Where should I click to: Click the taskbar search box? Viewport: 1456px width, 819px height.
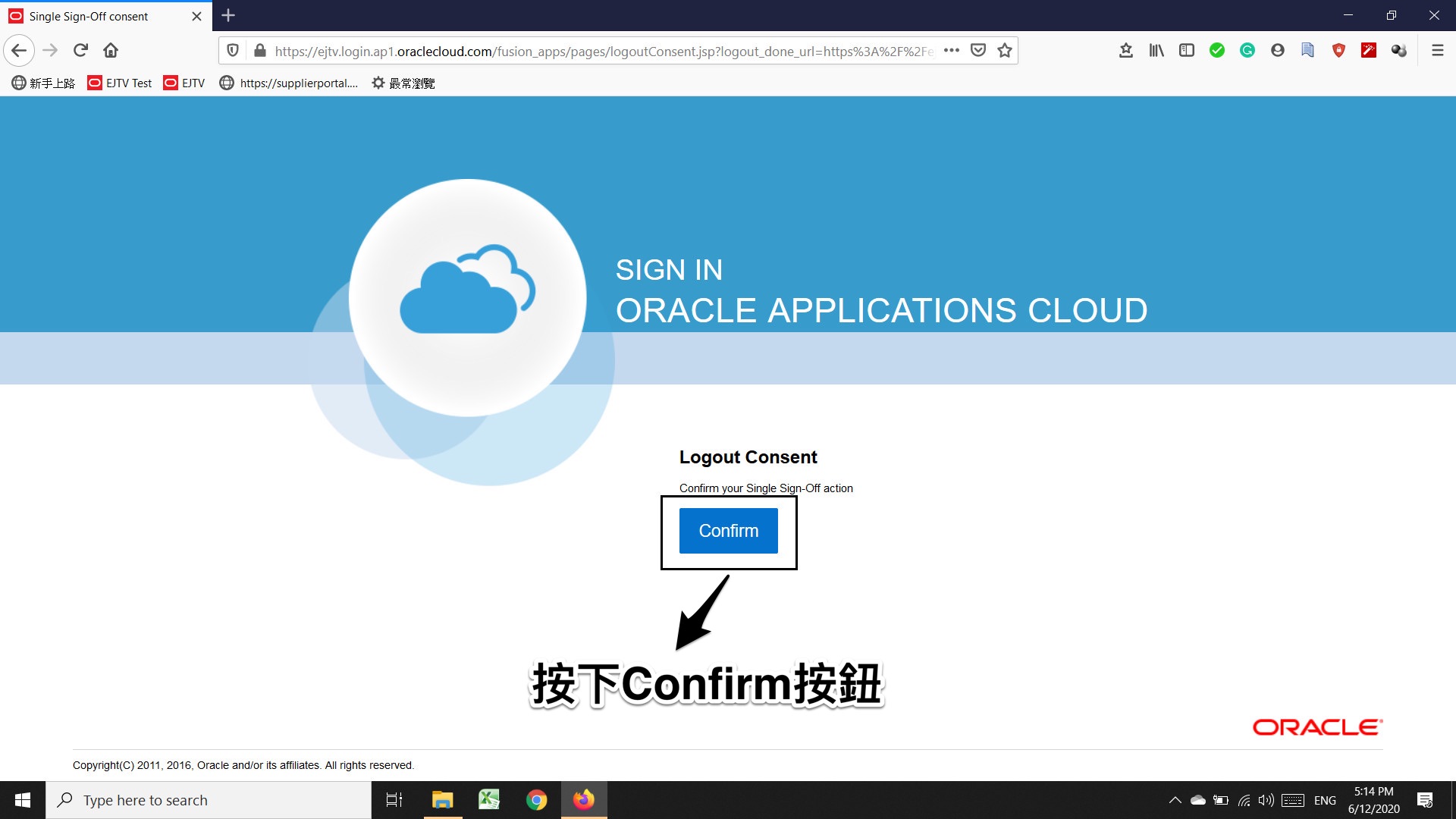click(x=209, y=800)
